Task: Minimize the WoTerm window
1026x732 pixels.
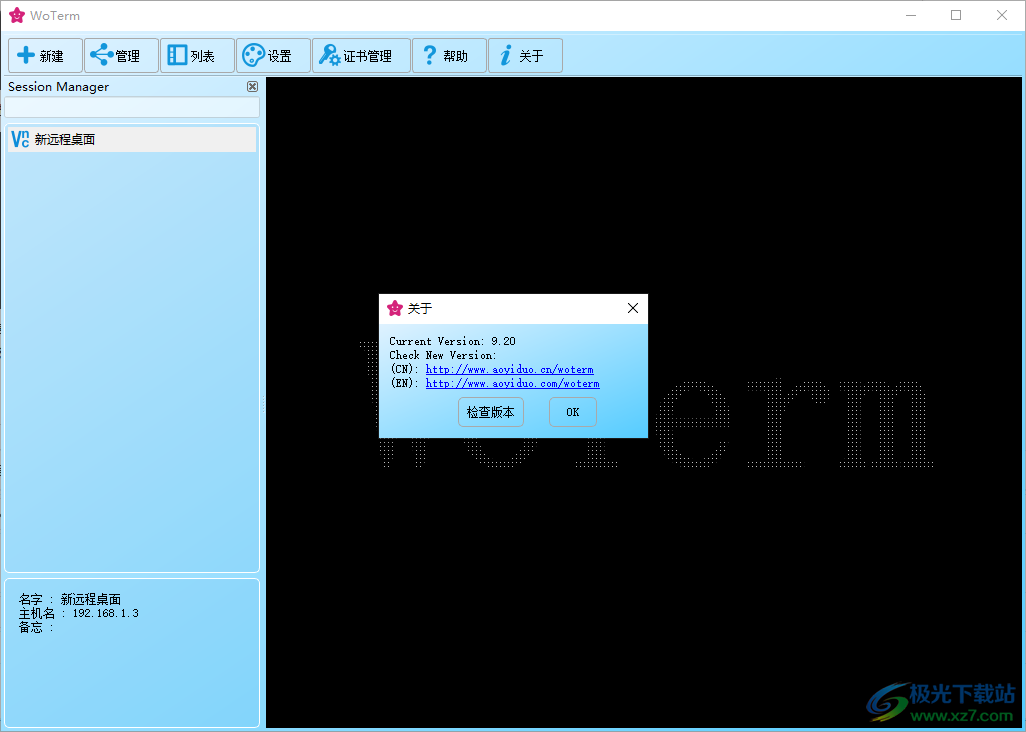Action: [911, 15]
